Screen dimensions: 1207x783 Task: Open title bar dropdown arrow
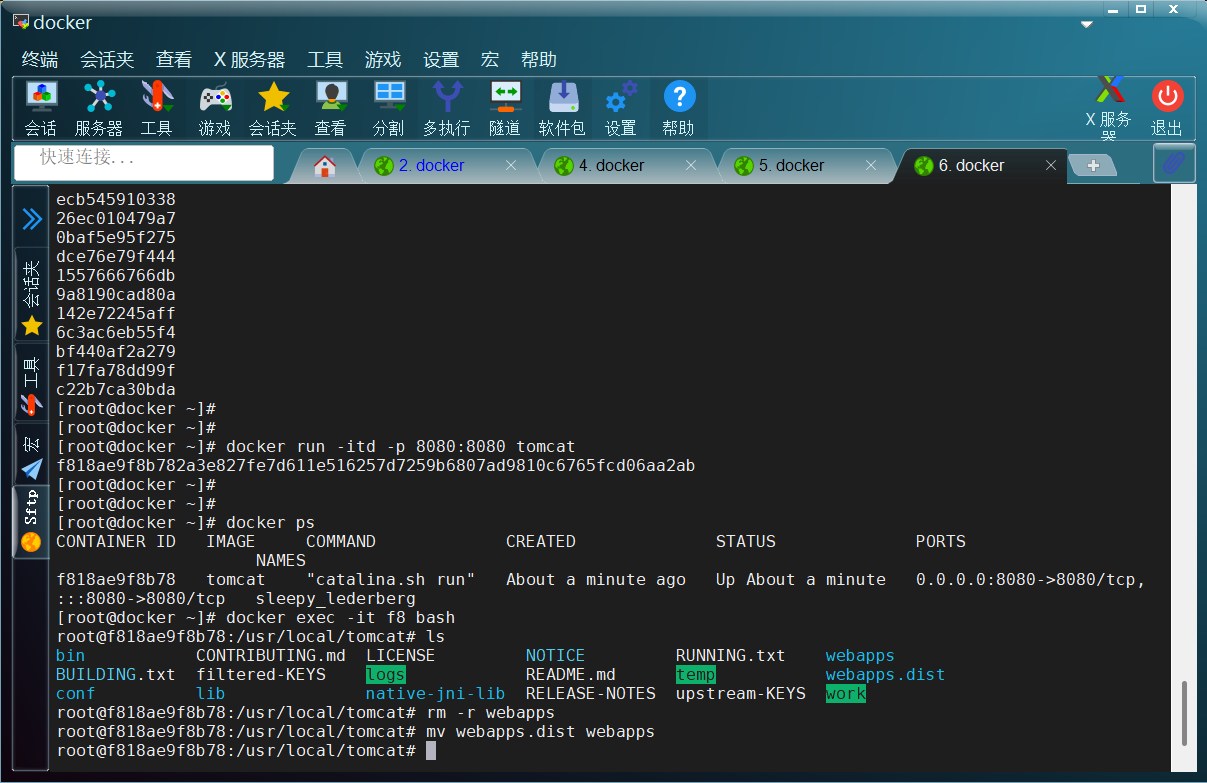click(x=1087, y=25)
